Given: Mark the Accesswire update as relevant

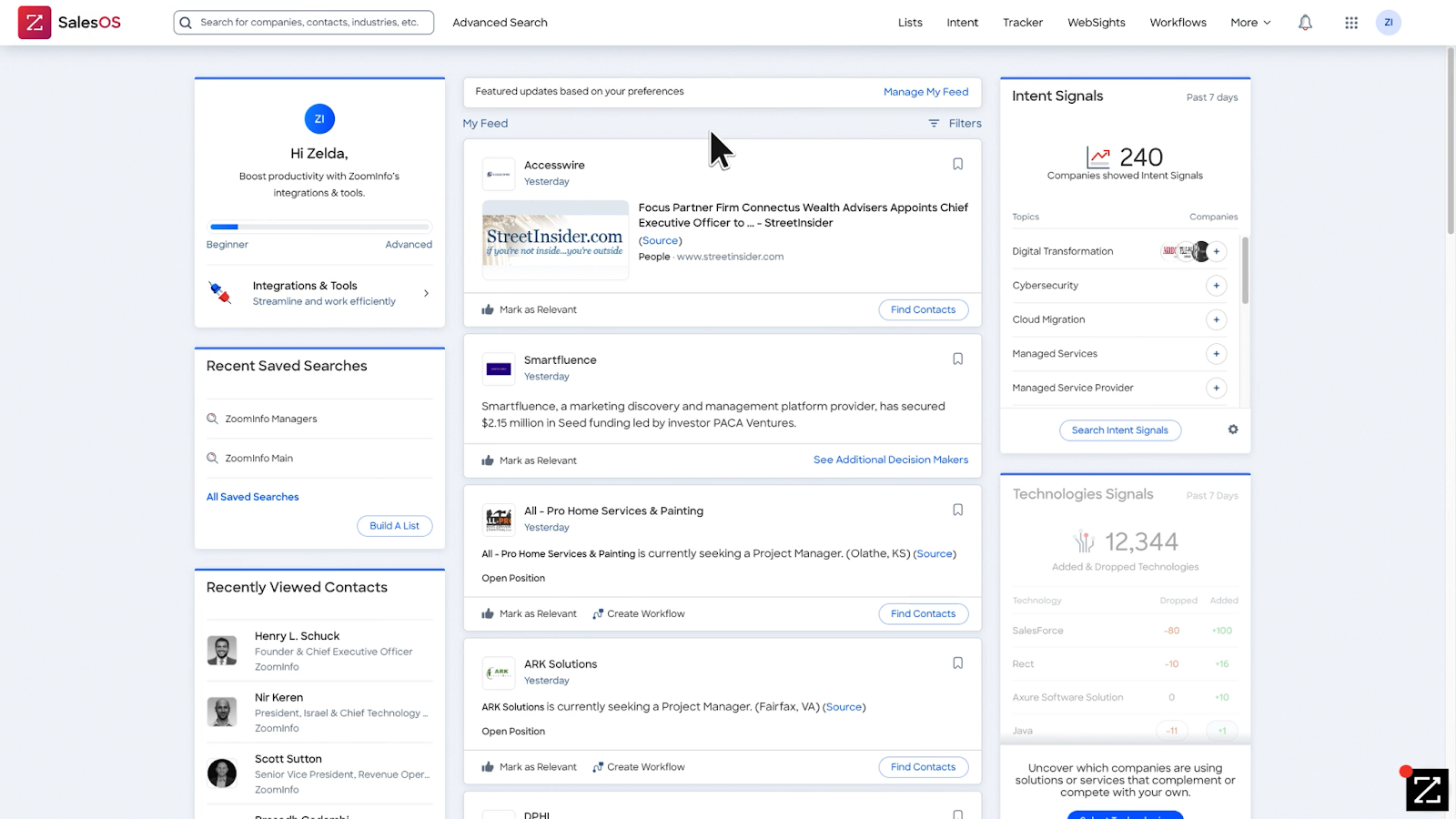Looking at the screenshot, I should coord(529,310).
